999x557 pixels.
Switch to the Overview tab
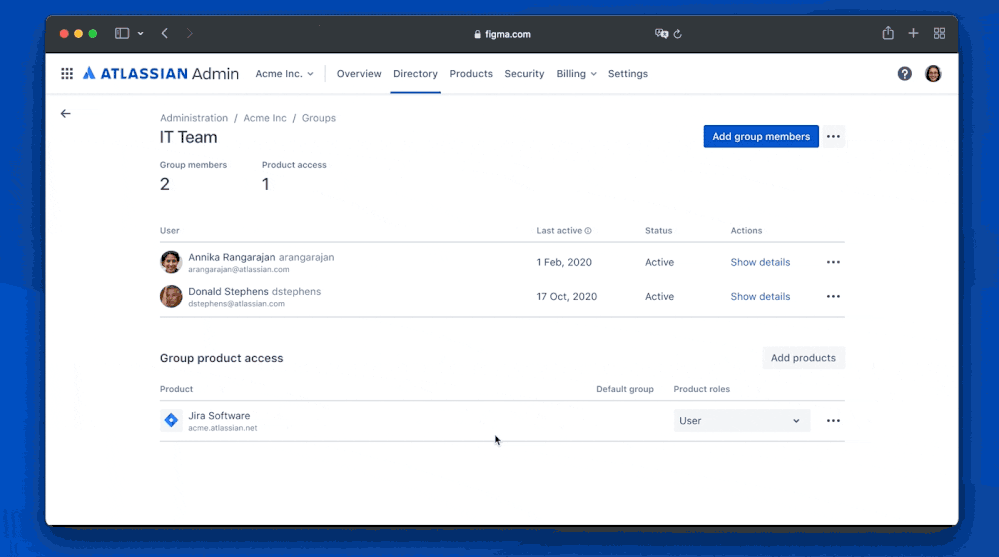(x=359, y=73)
